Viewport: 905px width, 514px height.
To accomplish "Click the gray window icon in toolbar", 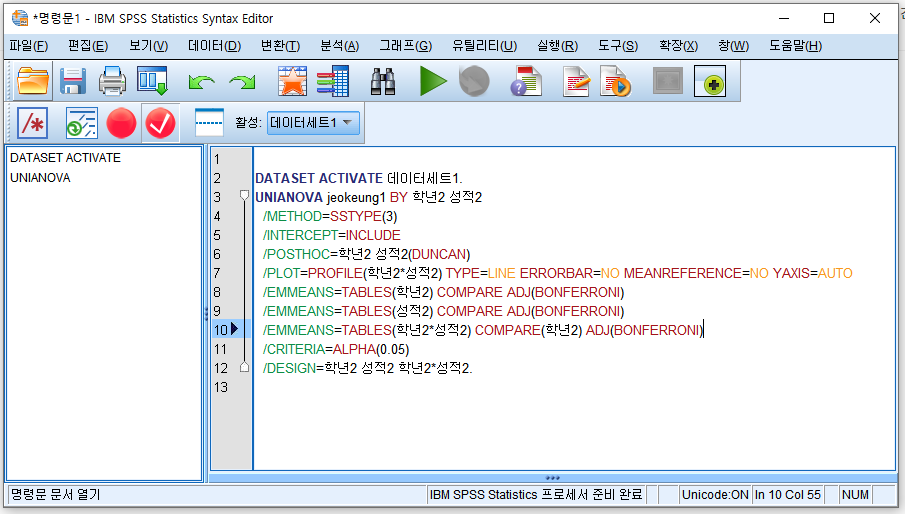I will pyautogui.click(x=668, y=81).
